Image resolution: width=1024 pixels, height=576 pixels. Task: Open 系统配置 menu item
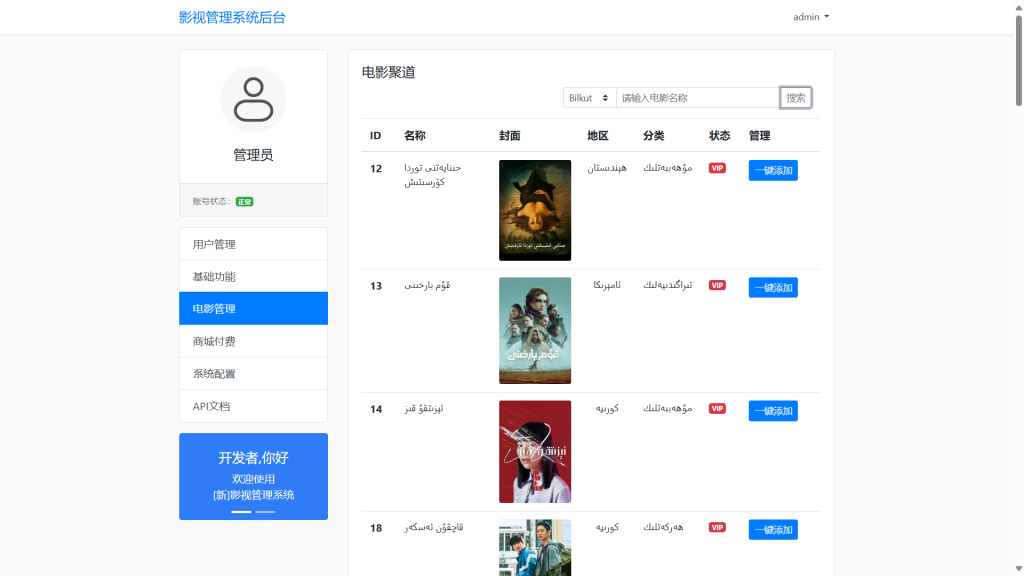(x=253, y=374)
